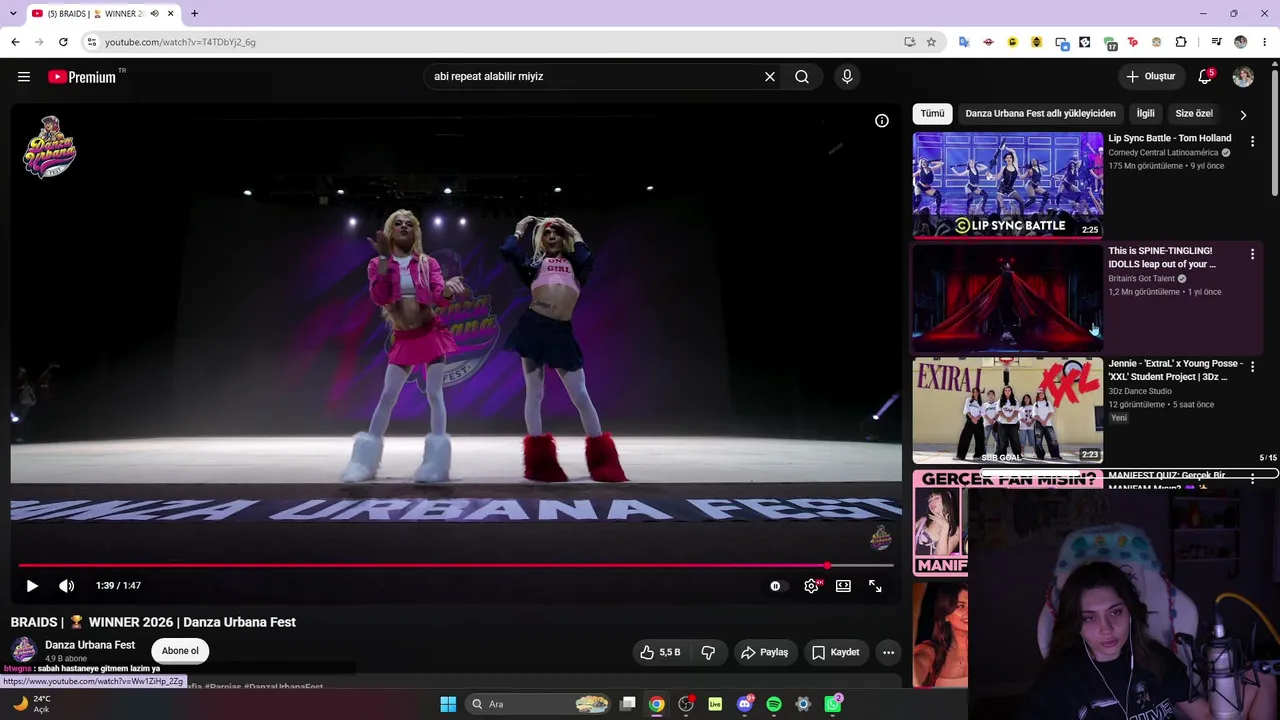This screenshot has width=1280, height=720.
Task: Open the YouTube account avatar menu
Action: (x=1243, y=77)
